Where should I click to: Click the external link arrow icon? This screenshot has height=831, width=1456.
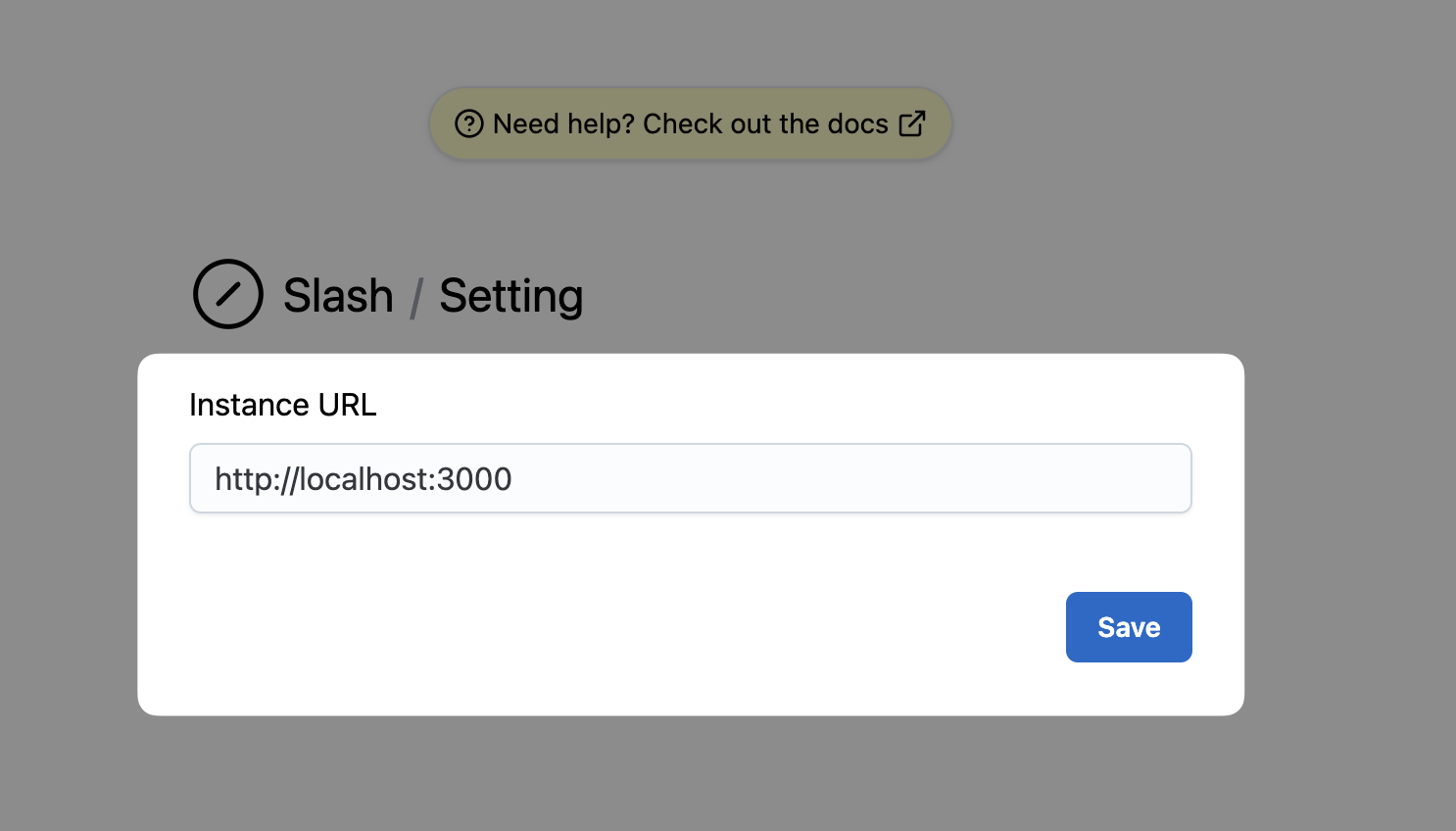click(912, 123)
